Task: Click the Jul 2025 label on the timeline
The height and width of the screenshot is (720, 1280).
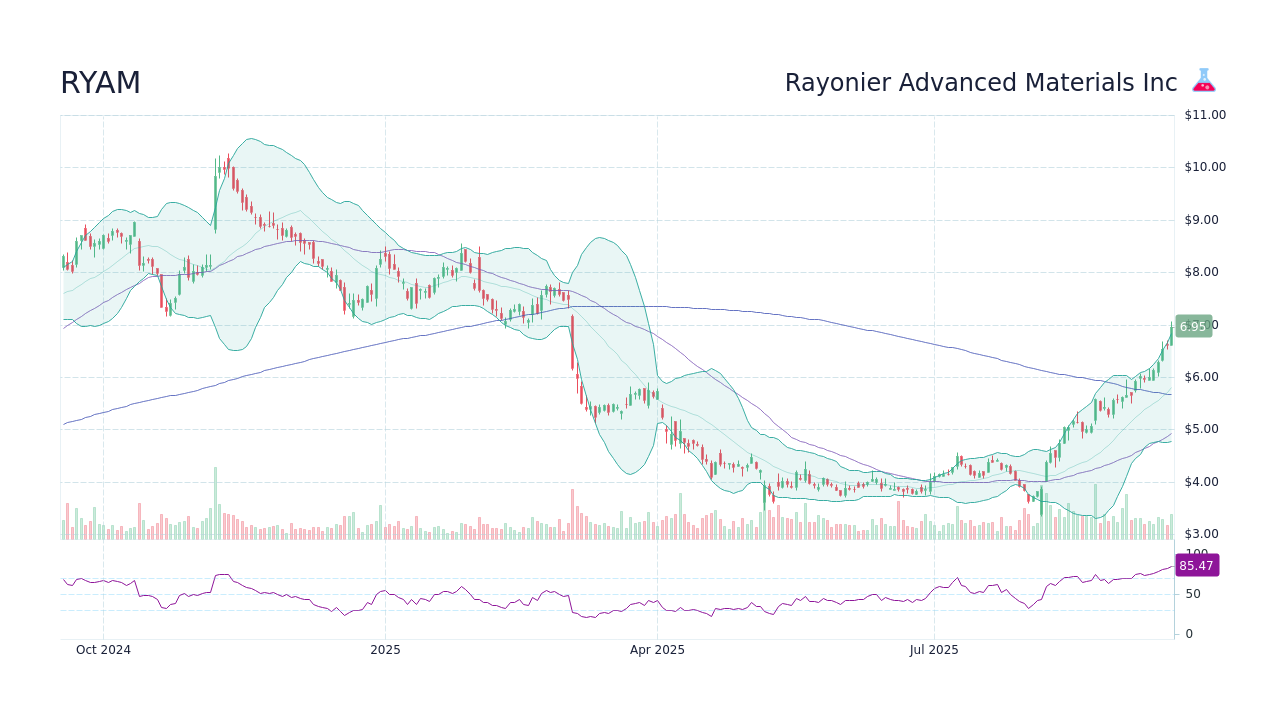Action: [935, 650]
